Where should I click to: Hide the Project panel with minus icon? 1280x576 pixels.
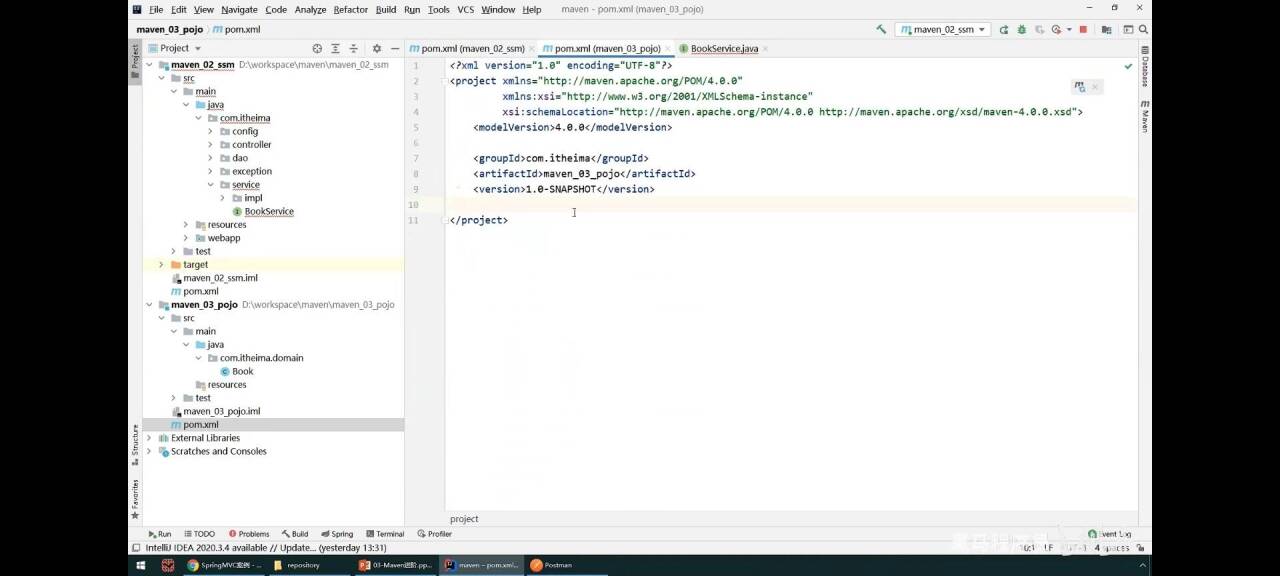(396, 48)
